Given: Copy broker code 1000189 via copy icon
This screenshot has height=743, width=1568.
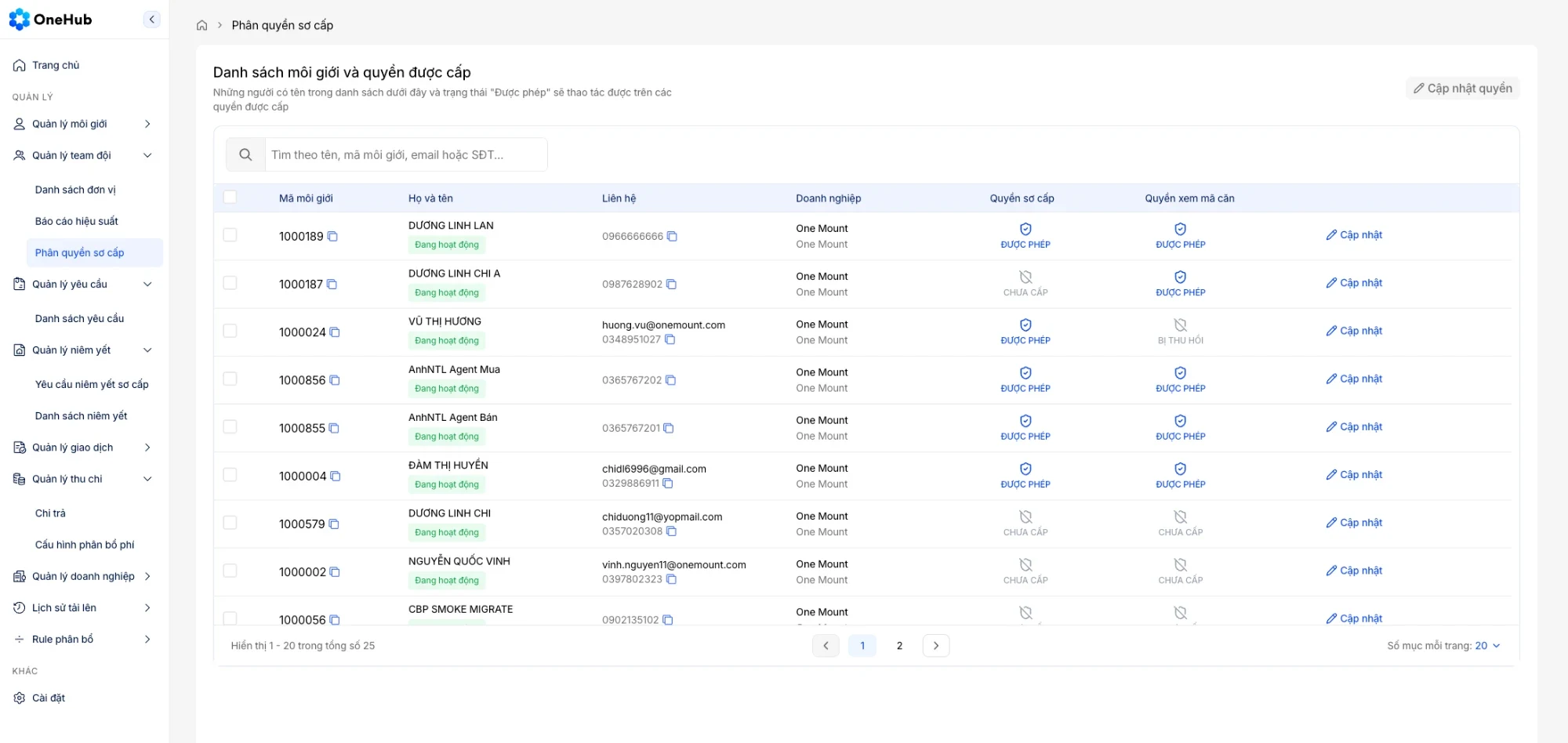Looking at the screenshot, I should [332, 236].
